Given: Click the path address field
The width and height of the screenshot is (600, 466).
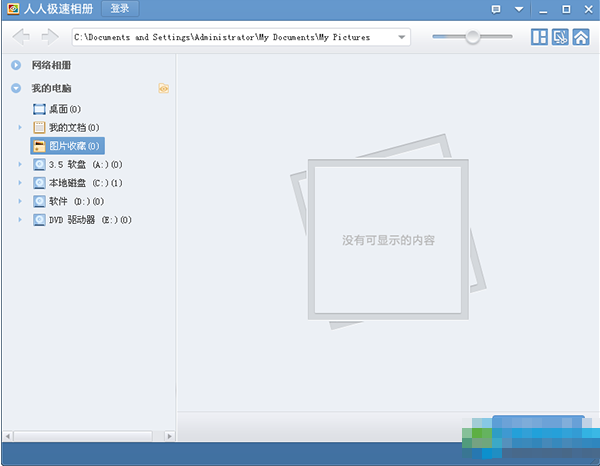Looking at the screenshot, I should (x=241, y=37).
